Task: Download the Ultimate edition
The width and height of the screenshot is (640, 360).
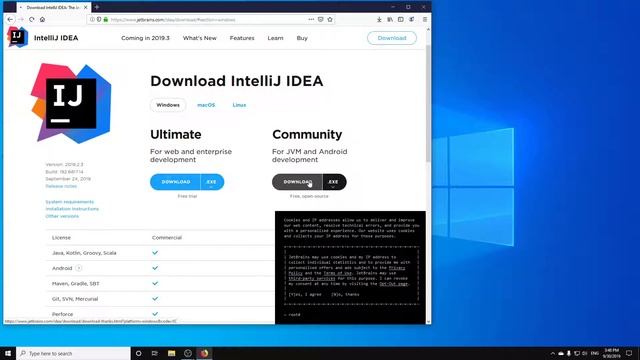Action: pos(176,182)
